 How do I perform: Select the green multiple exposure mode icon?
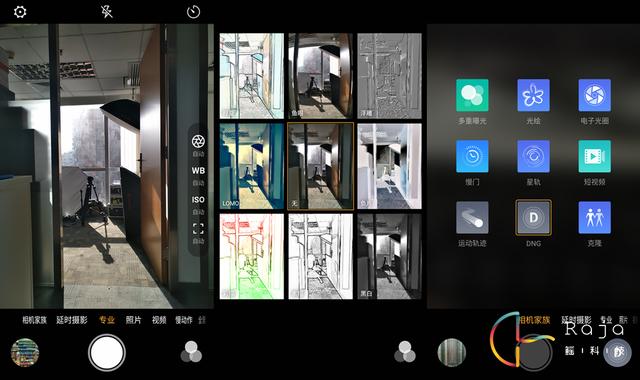472,95
